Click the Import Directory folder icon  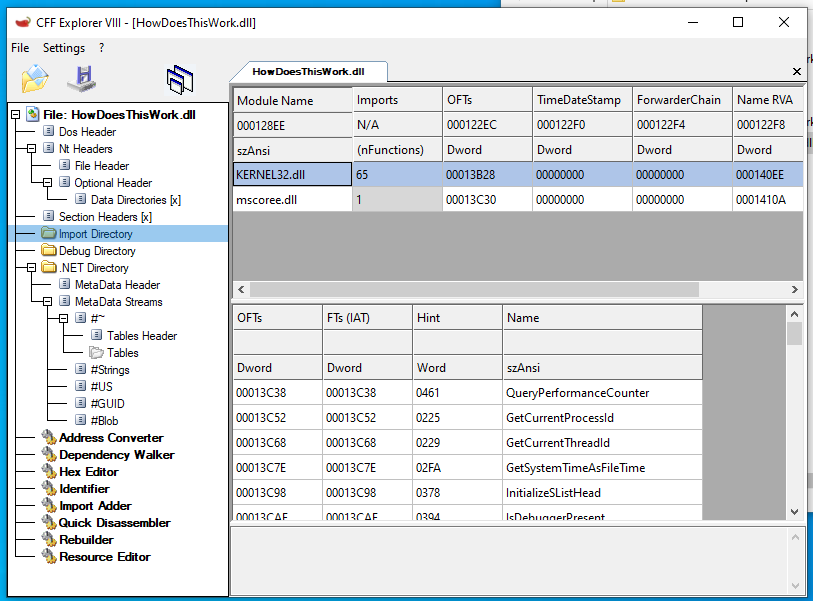pyautogui.click(x=49, y=233)
